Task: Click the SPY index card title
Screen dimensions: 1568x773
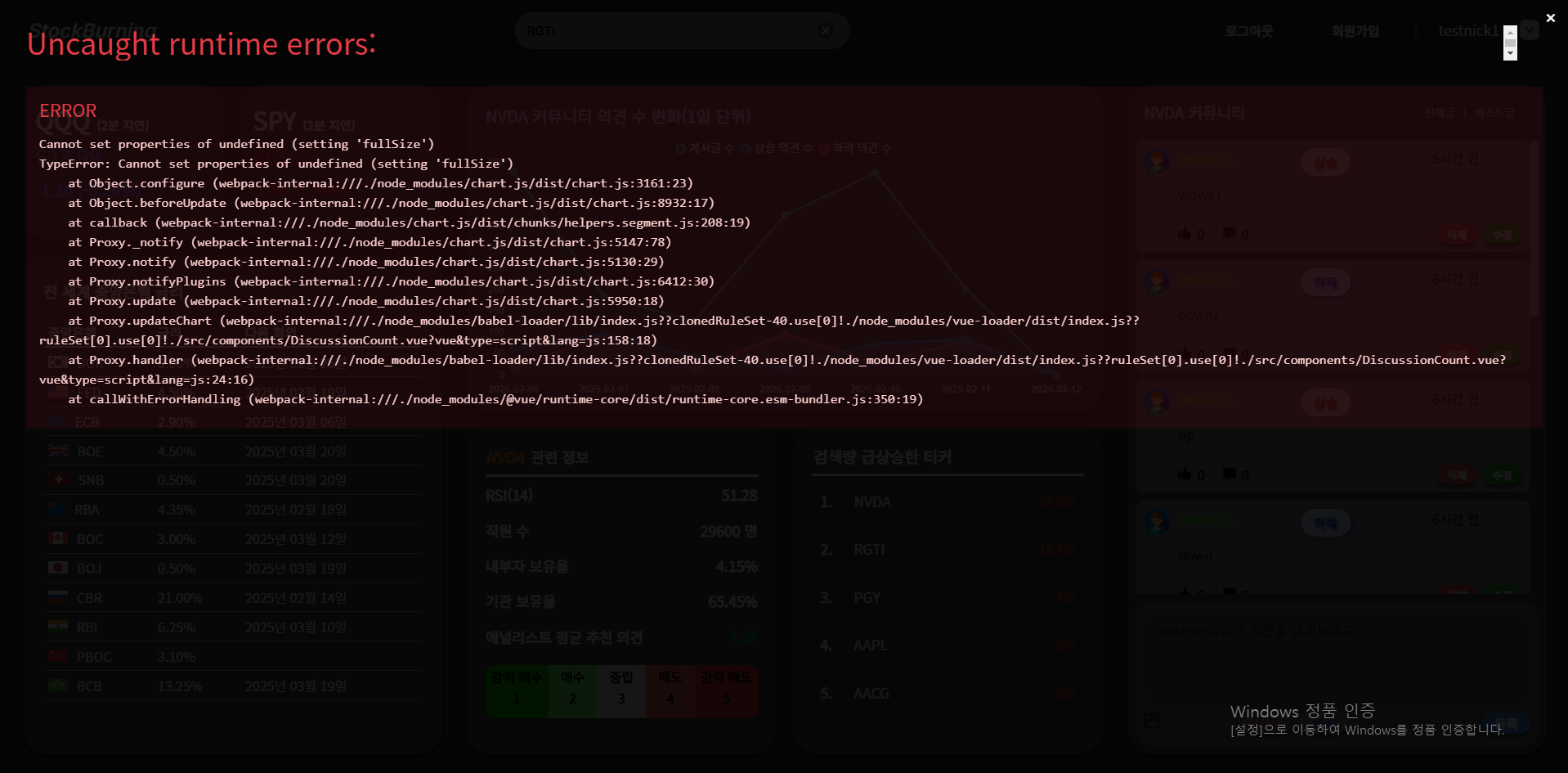Action: [275, 122]
